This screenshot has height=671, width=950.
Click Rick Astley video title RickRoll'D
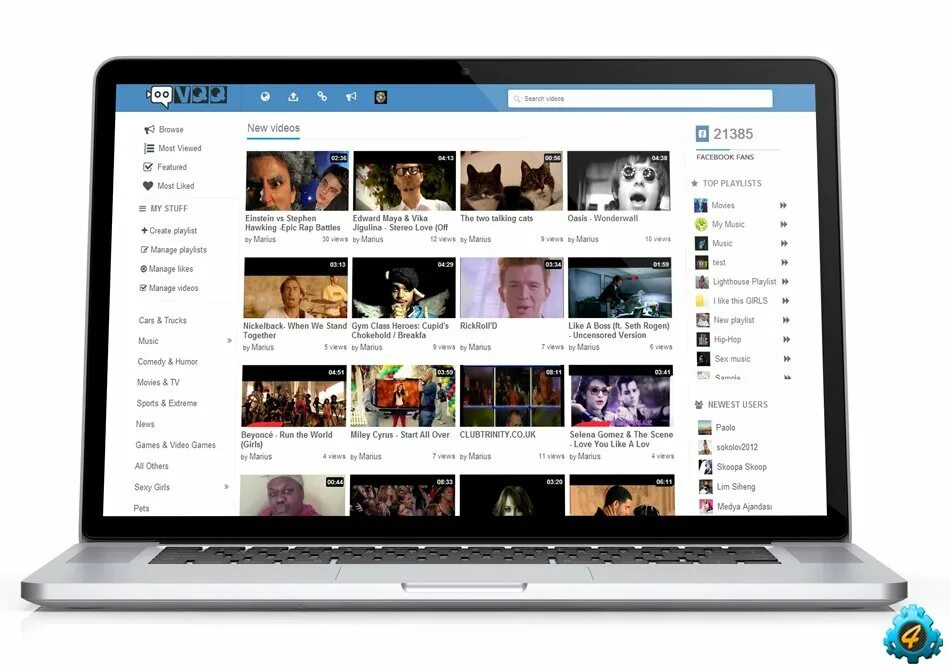pos(479,326)
